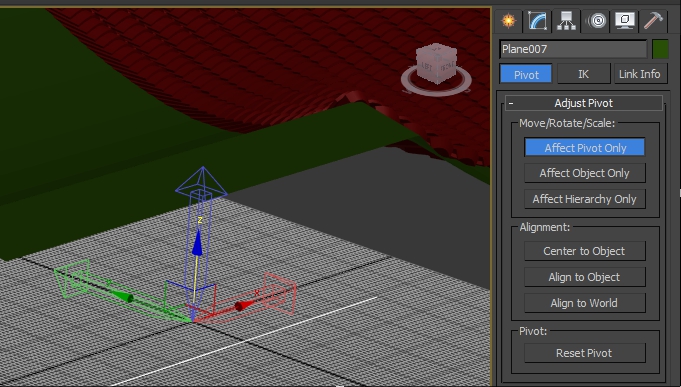The width and height of the screenshot is (681, 387).
Task: Open the Create panel star icon
Action: pos(508,20)
